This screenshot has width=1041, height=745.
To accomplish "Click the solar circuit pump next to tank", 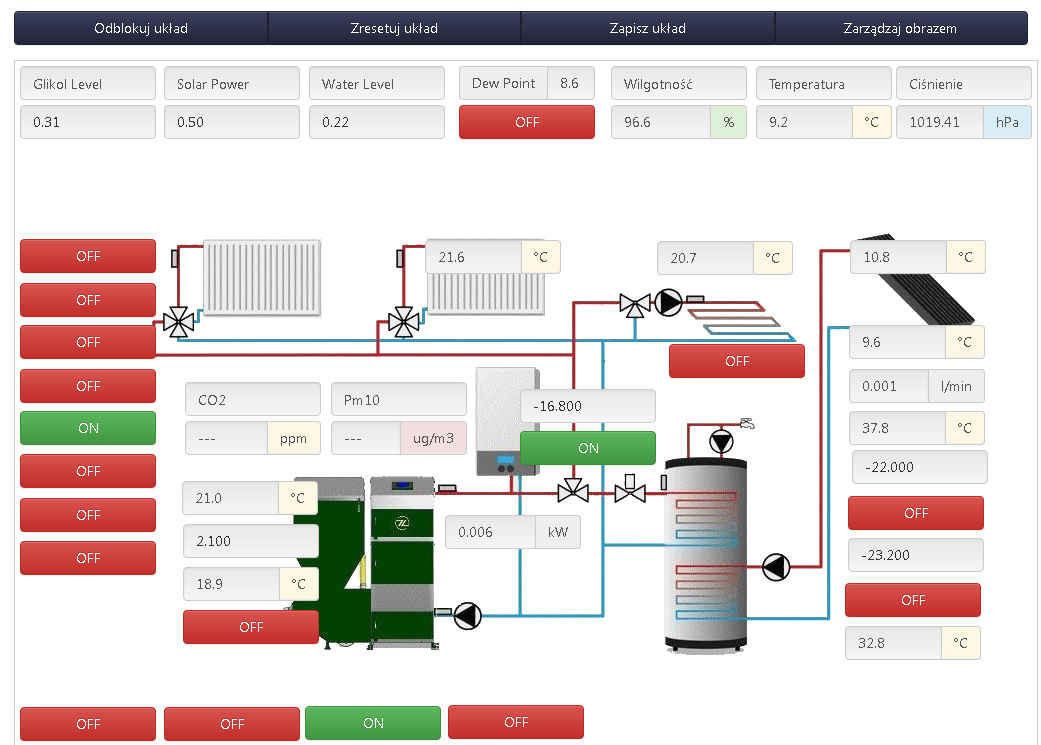I will click(x=775, y=567).
